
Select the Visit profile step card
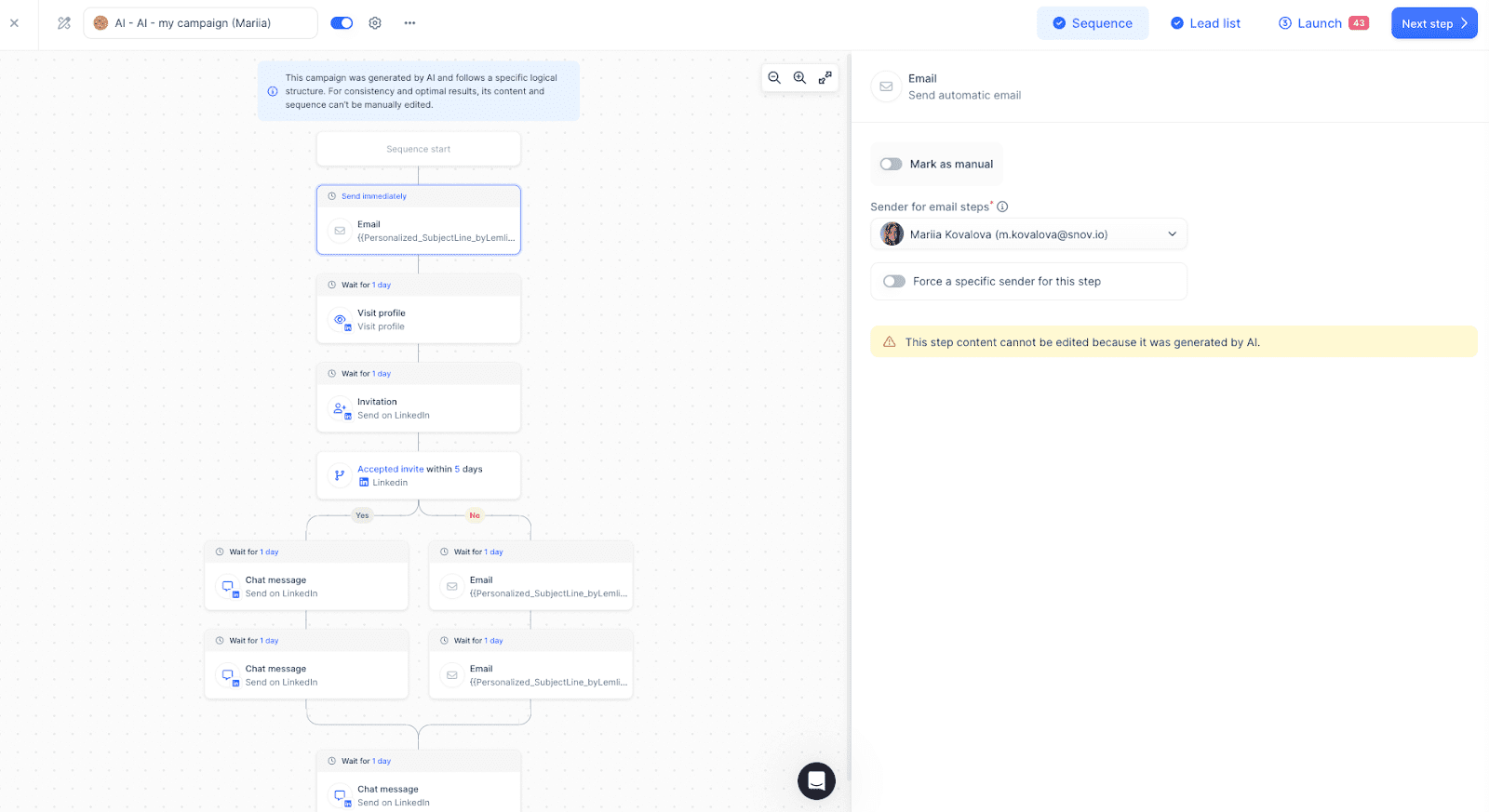(x=418, y=320)
